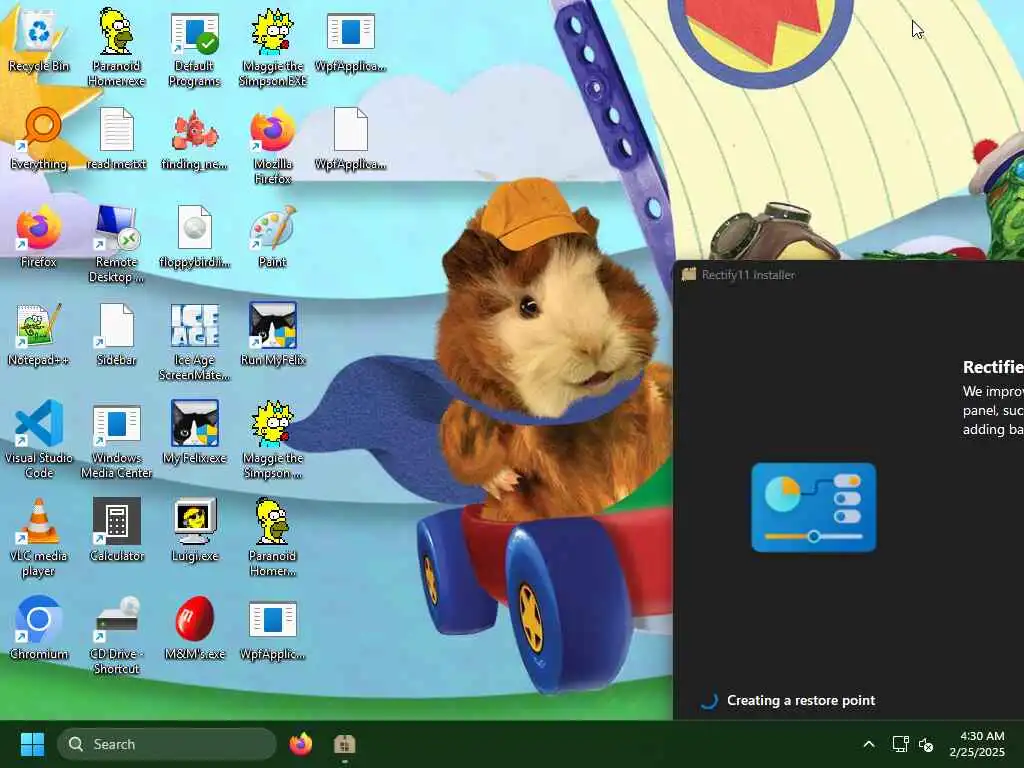The image size is (1024, 768).
Task: Open the Recycle Bin desktop icon
Action: [x=39, y=40]
